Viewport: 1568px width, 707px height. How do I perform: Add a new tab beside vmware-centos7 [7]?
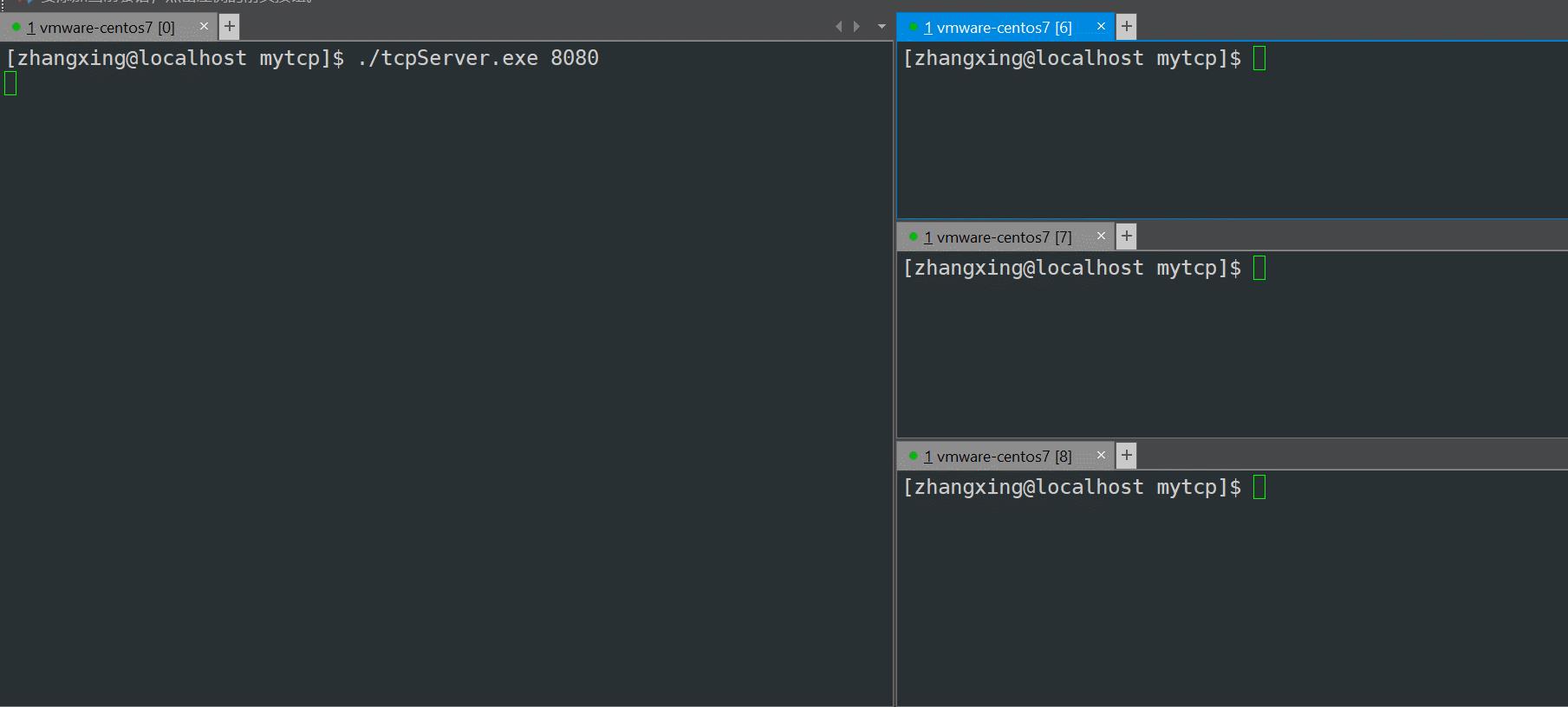(1126, 236)
